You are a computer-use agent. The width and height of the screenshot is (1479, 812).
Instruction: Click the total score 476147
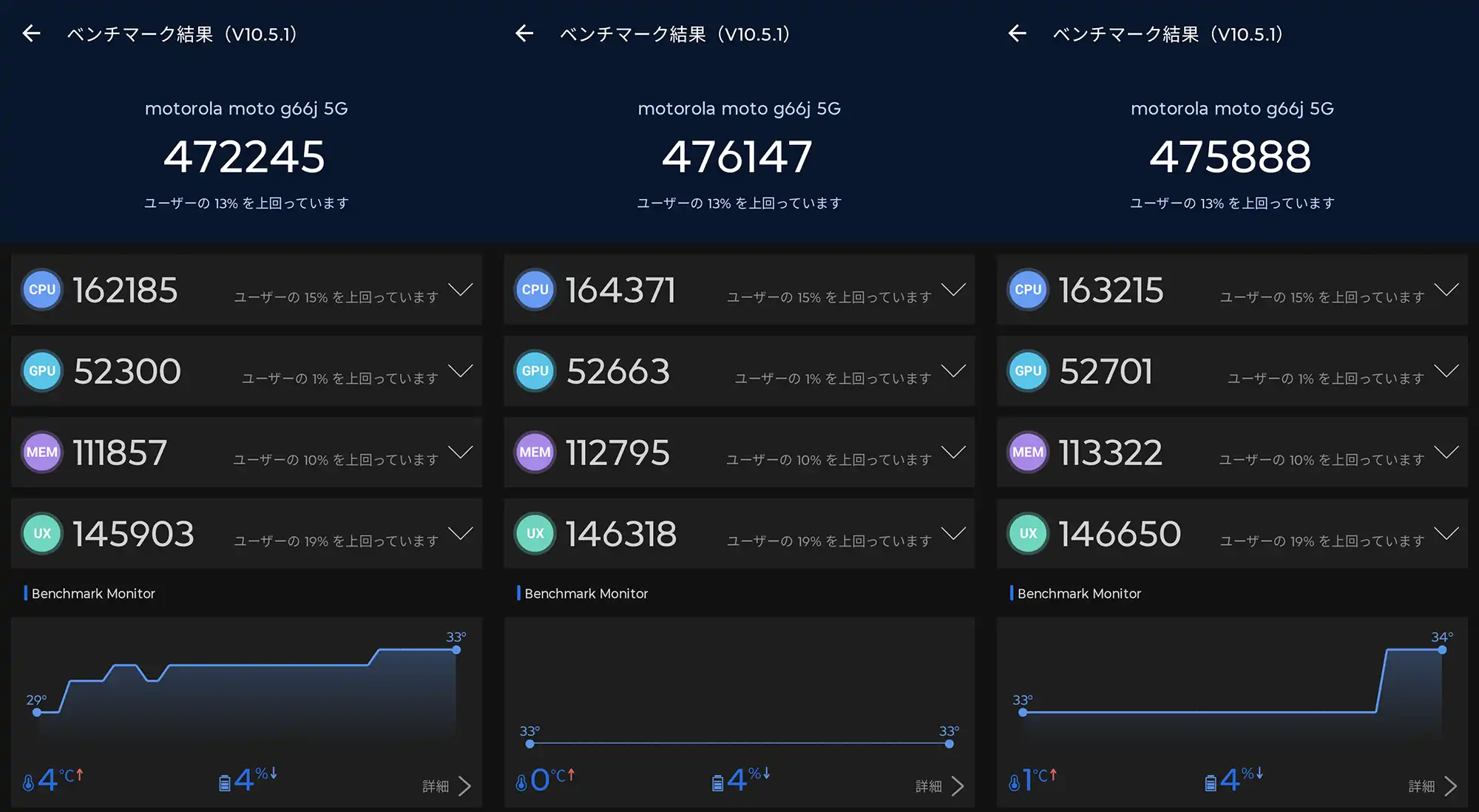tap(737, 157)
